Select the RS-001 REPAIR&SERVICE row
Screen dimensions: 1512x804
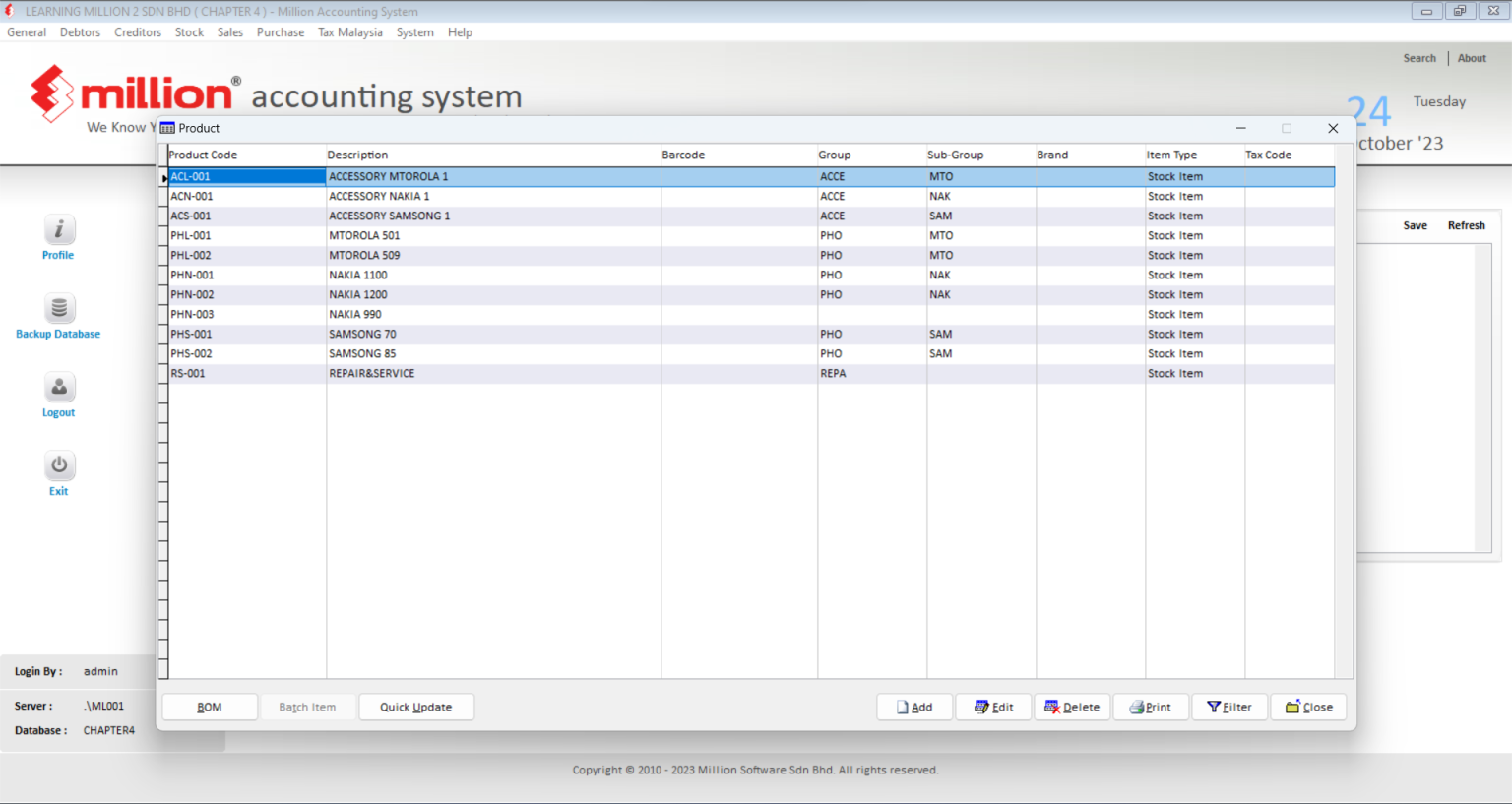point(752,374)
